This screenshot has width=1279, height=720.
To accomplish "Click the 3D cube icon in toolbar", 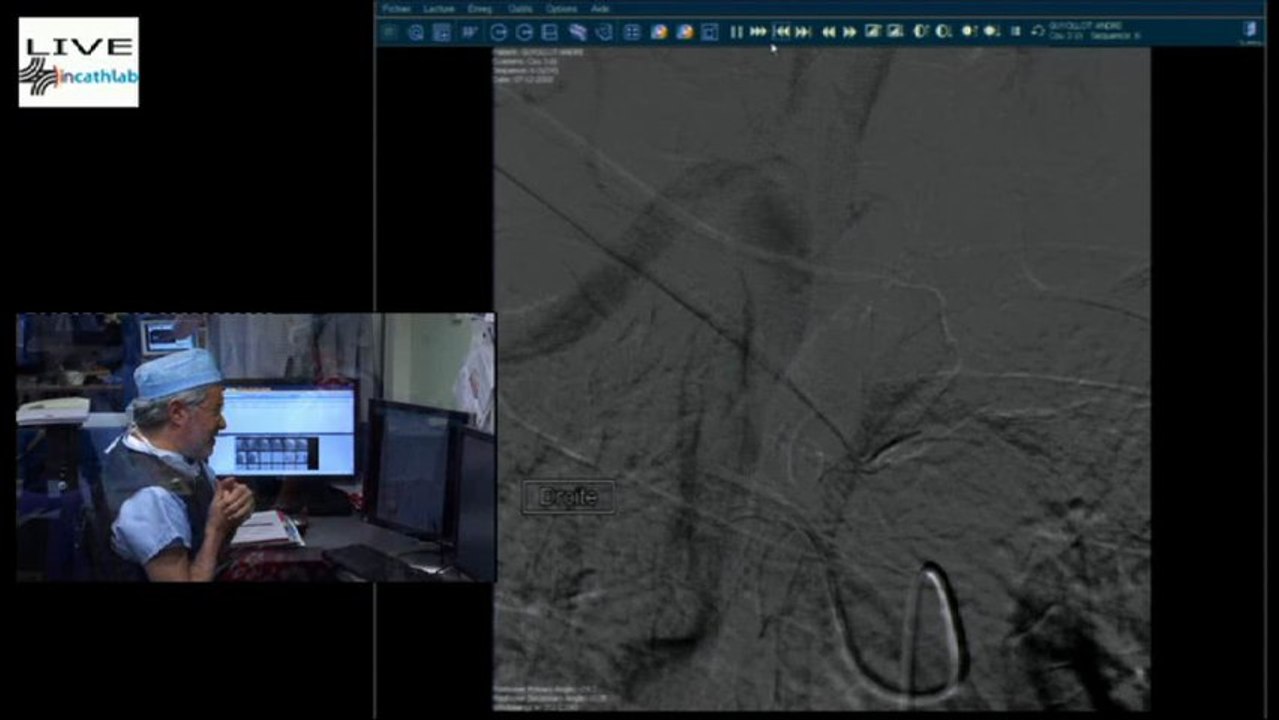I will pyautogui.click(x=603, y=32).
